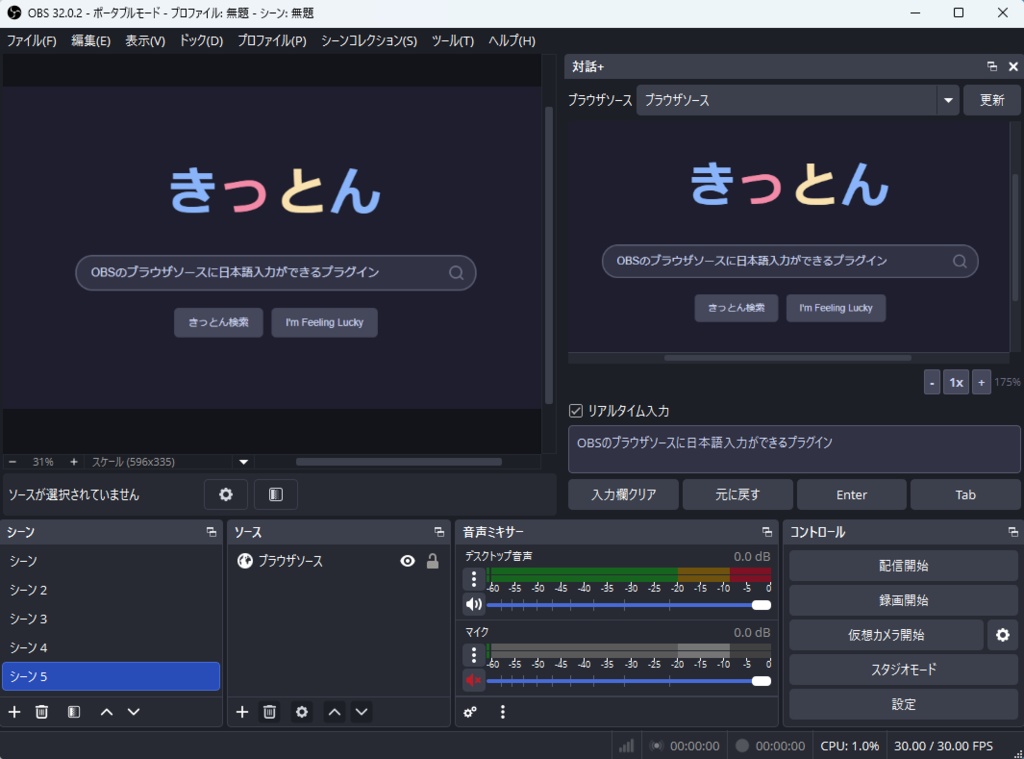Uncheck the リアルタイム入力 checkbox

(574, 409)
